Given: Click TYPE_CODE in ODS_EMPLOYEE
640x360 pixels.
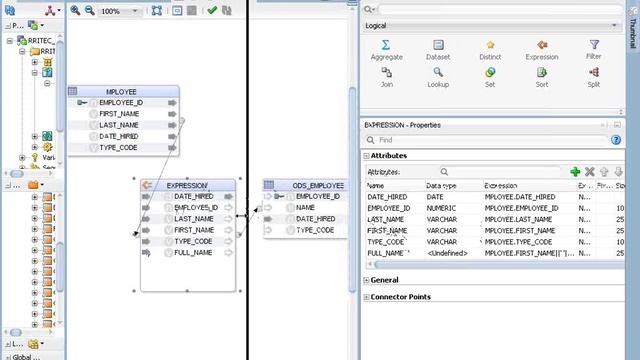Looking at the screenshot, I should coord(315,230).
